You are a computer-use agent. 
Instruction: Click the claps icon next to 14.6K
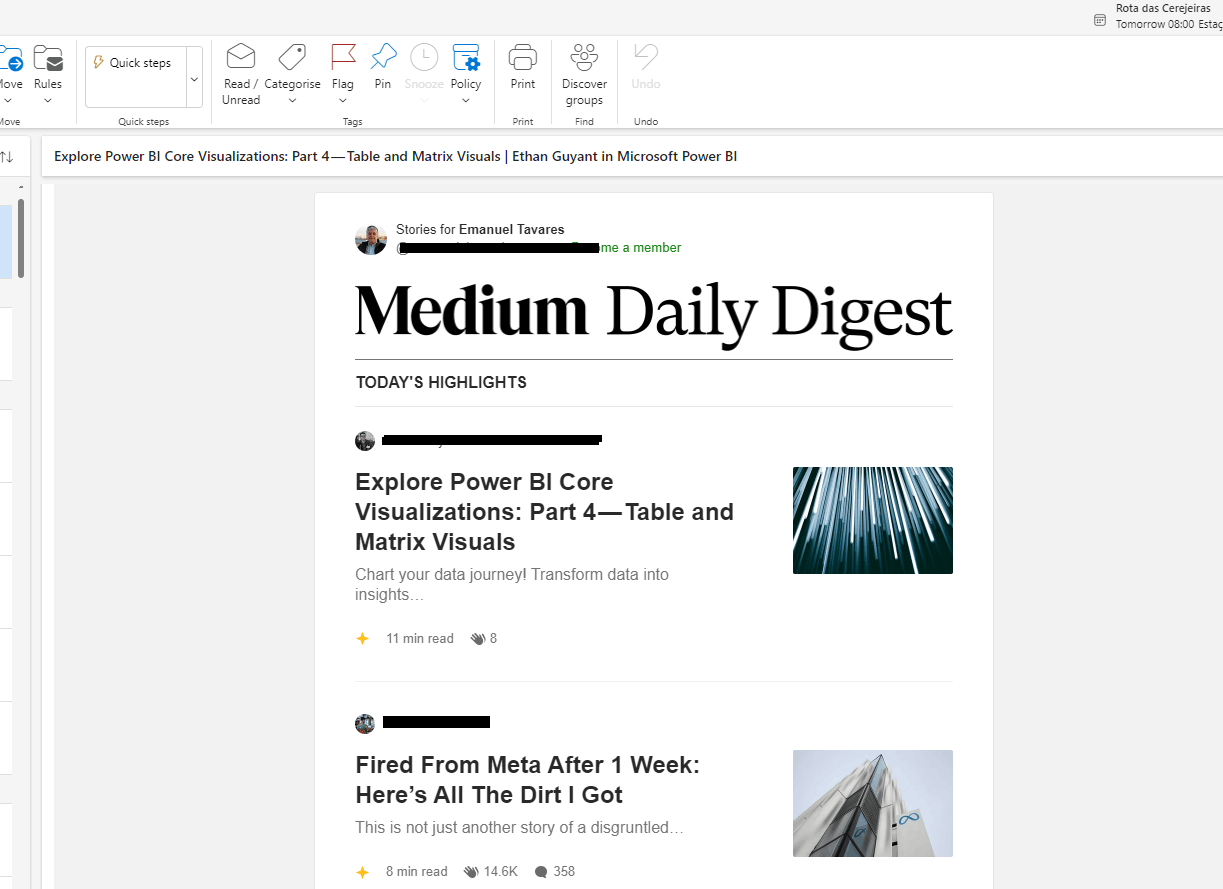[472, 872]
